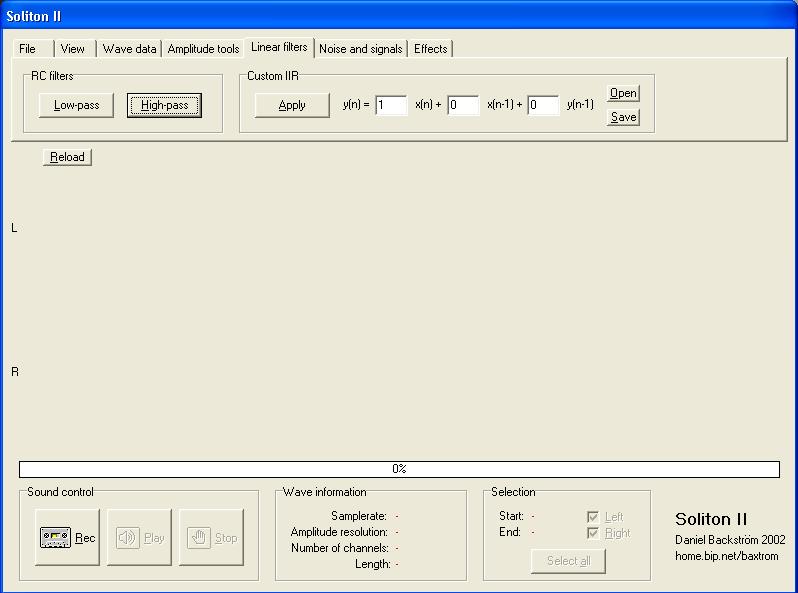Open a Custom IIR filter file

pyautogui.click(x=623, y=93)
